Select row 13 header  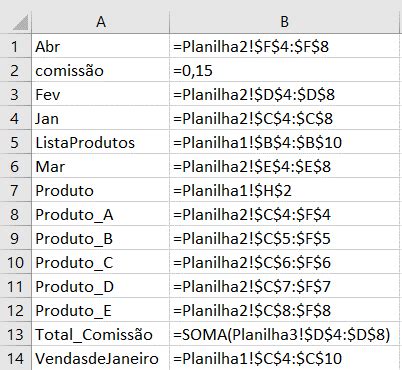[15, 334]
